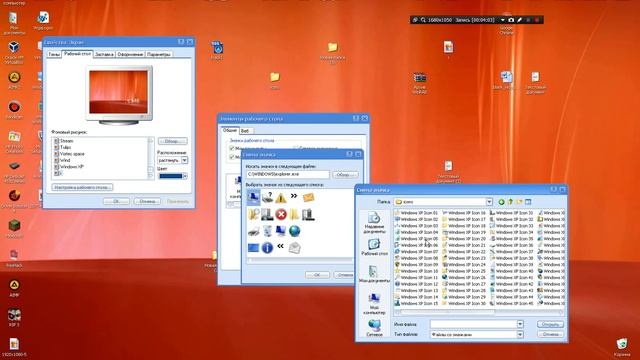Select the yellow envelope icon

(x=308, y=198)
